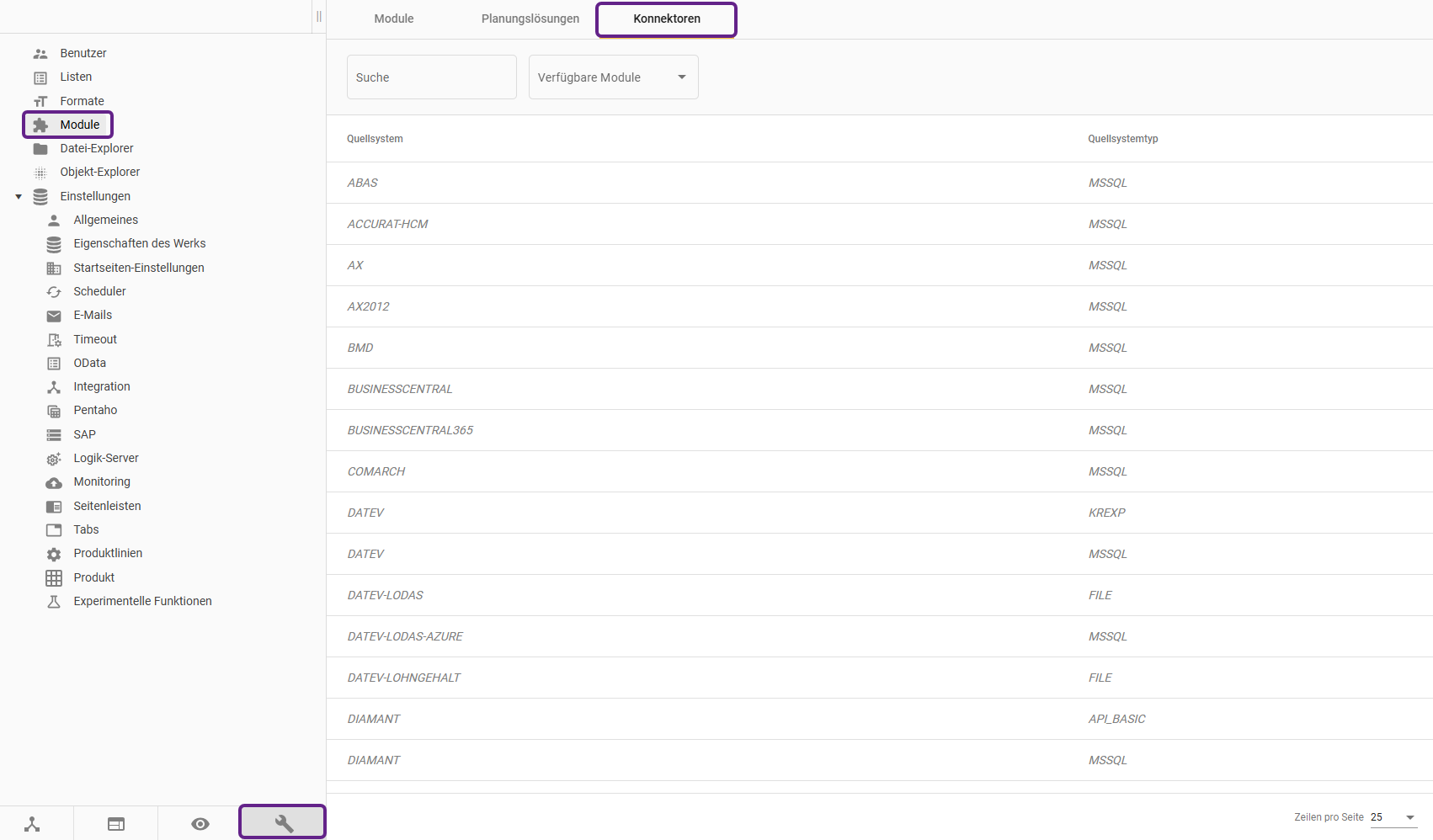Select the BUSINESSCENTRAL365 connector row
Screen dimensions: 1433x840
(410, 430)
